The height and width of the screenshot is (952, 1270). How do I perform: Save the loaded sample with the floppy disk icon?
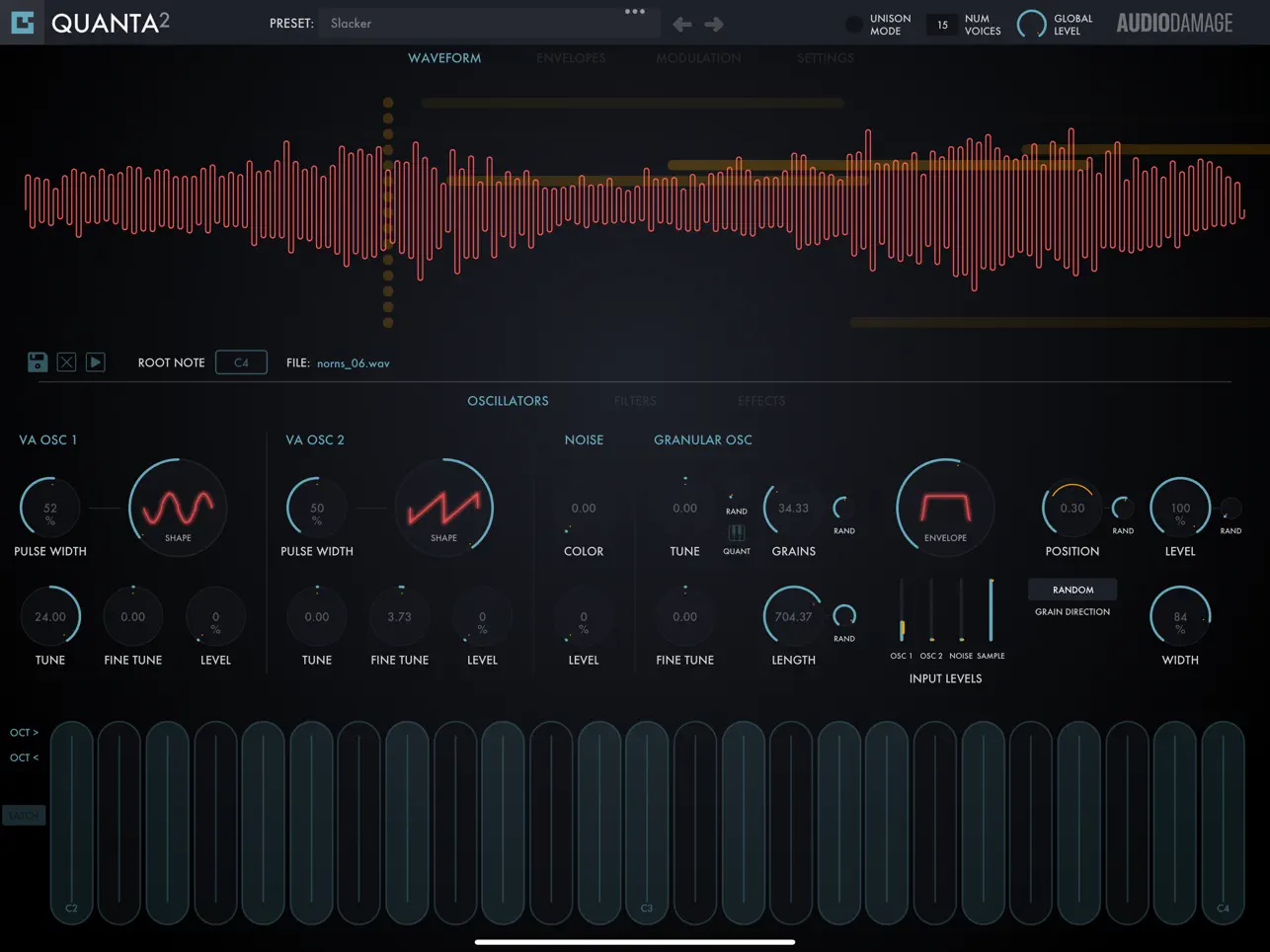coord(37,361)
